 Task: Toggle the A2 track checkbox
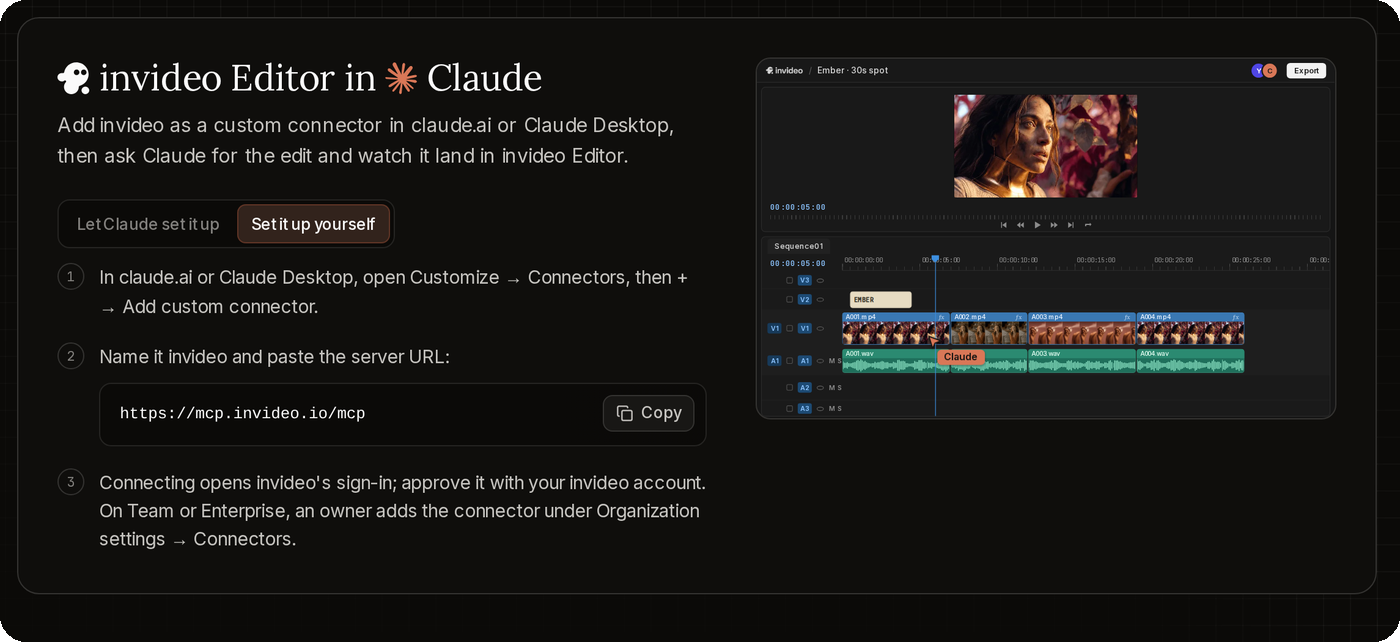[789, 387]
